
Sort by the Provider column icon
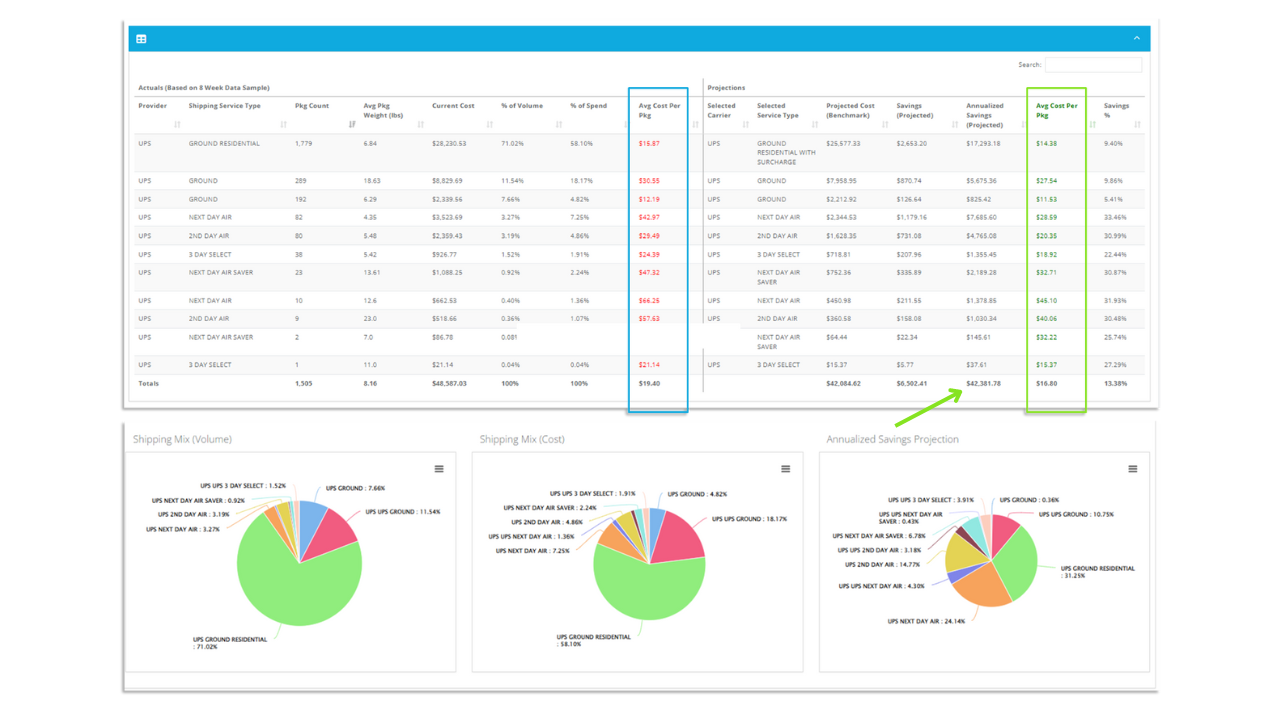[x=177, y=125]
